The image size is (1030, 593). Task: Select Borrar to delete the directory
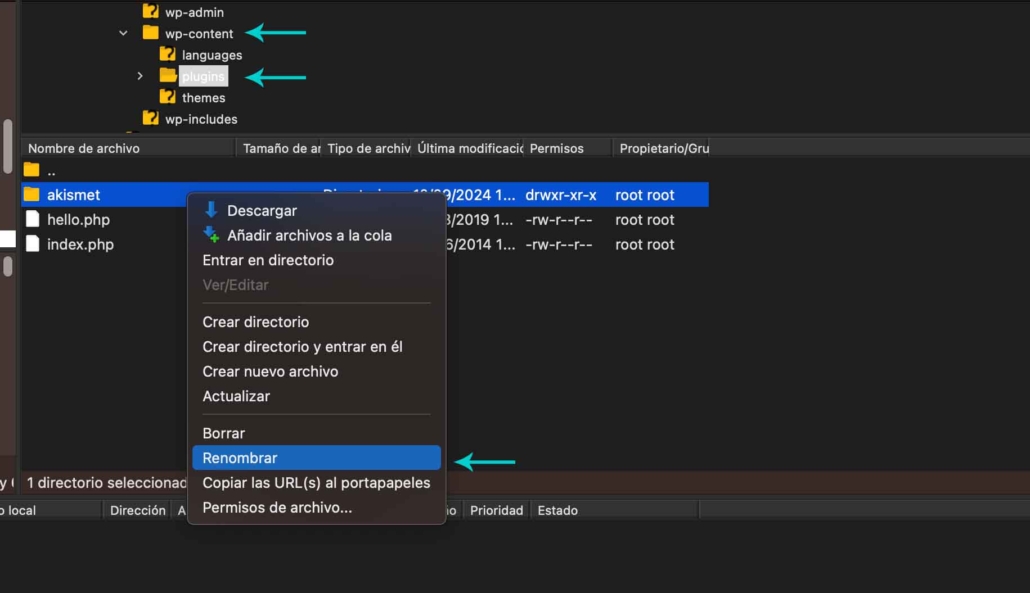click(223, 433)
